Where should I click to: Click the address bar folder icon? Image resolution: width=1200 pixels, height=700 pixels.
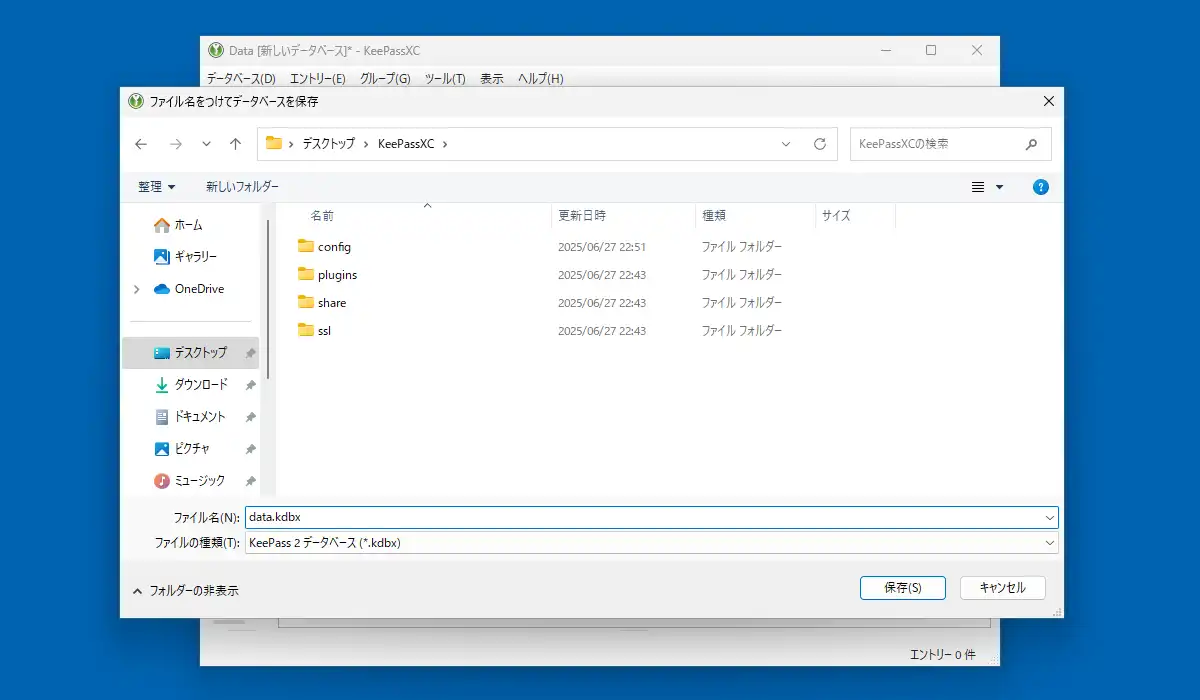273,143
